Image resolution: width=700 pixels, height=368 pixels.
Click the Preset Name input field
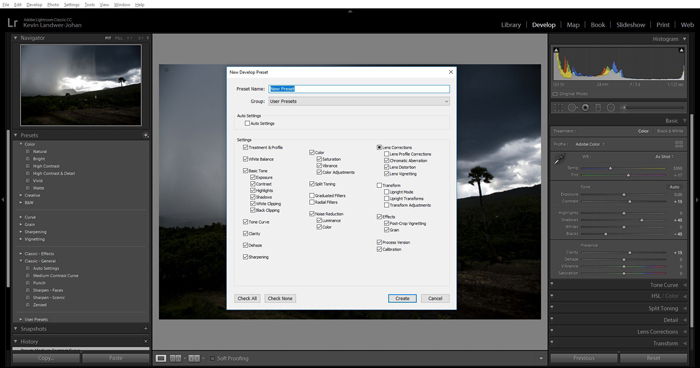(x=359, y=89)
